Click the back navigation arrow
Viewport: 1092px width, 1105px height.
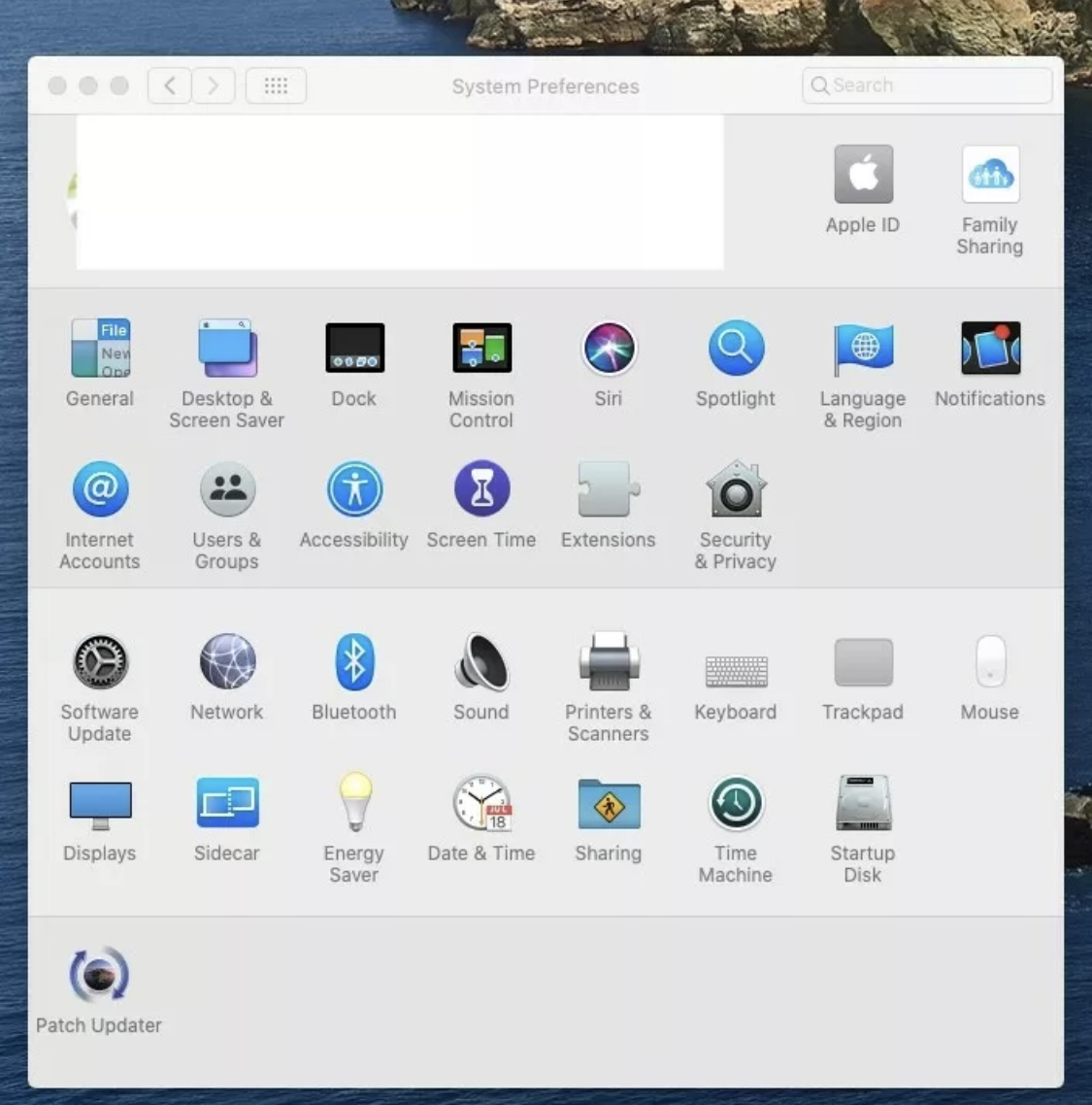pos(169,85)
